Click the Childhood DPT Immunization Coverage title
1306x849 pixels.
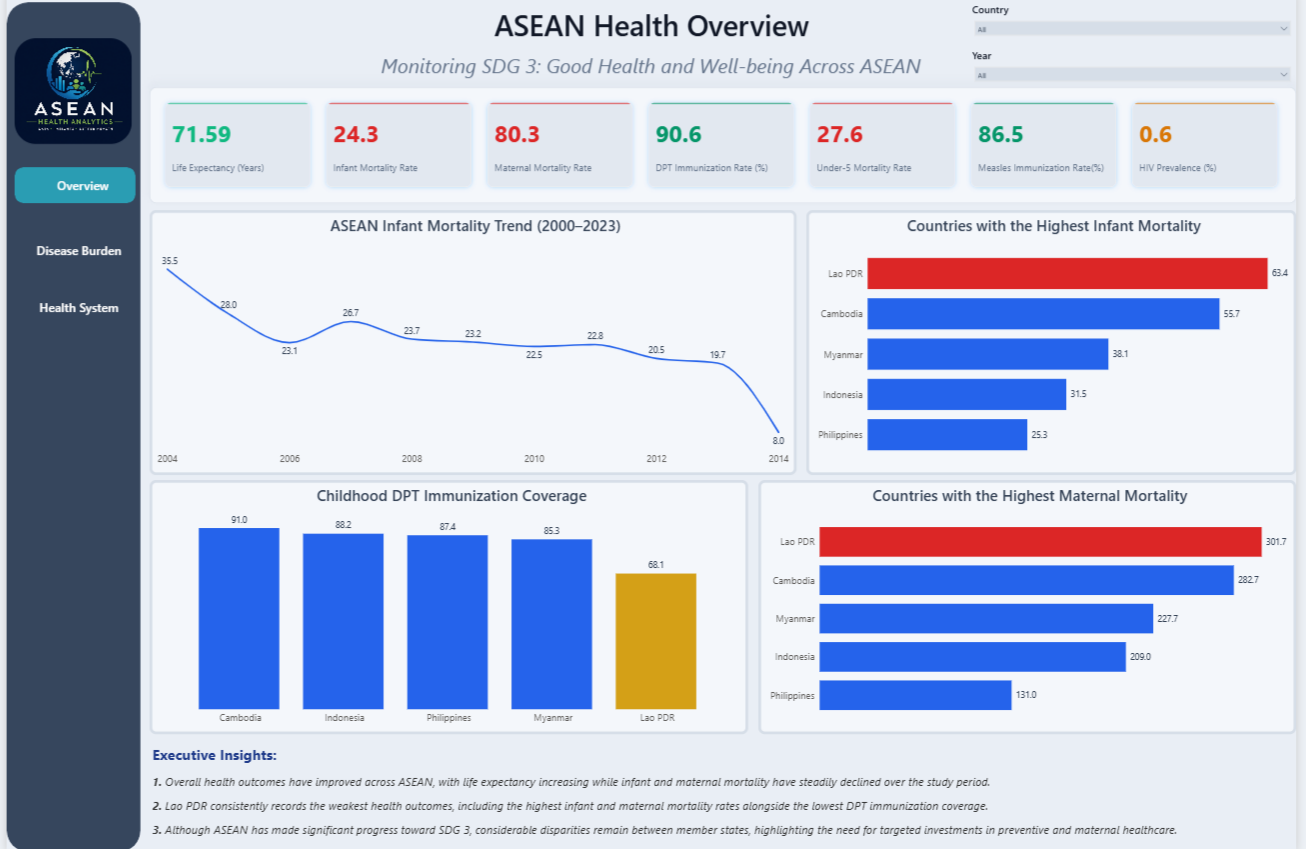[452, 496]
